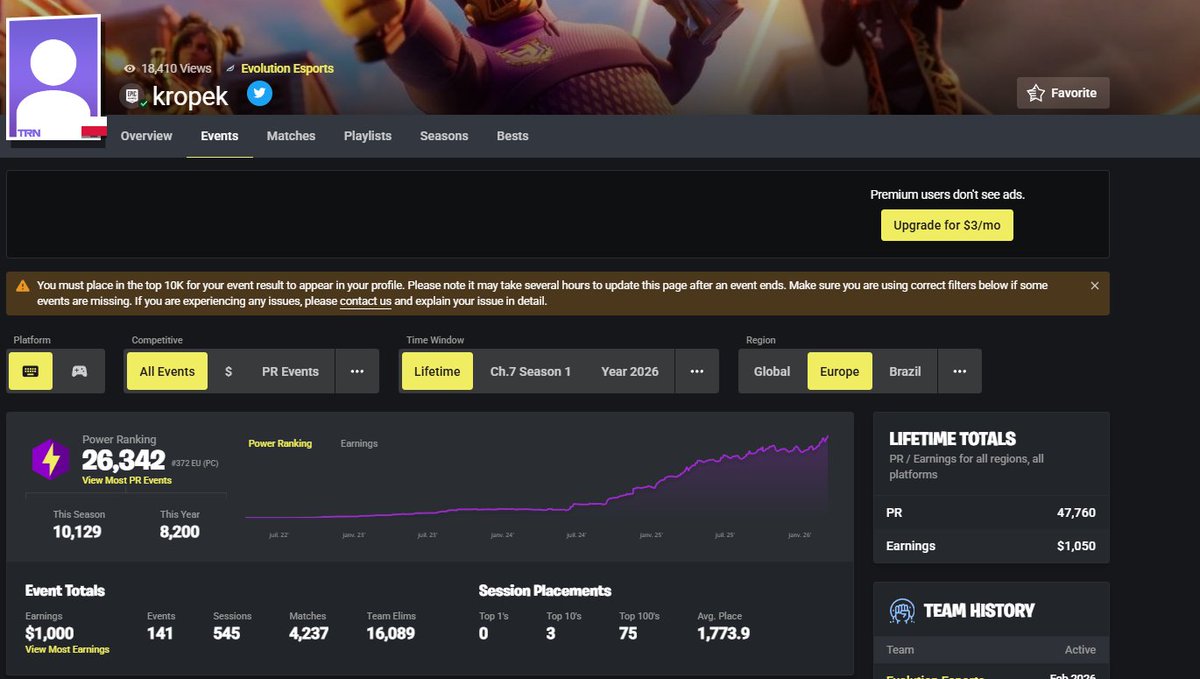Click Upgrade for $3/mo button

coord(947,225)
